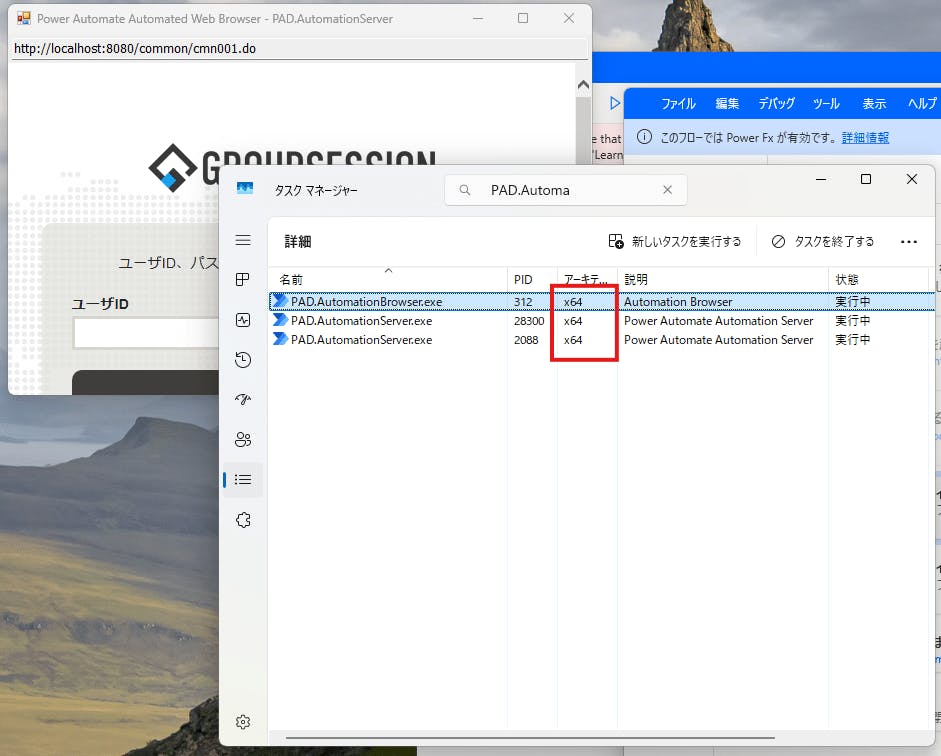Click the Automation Browser description cell
This screenshot has height=756, width=941.
678,302
